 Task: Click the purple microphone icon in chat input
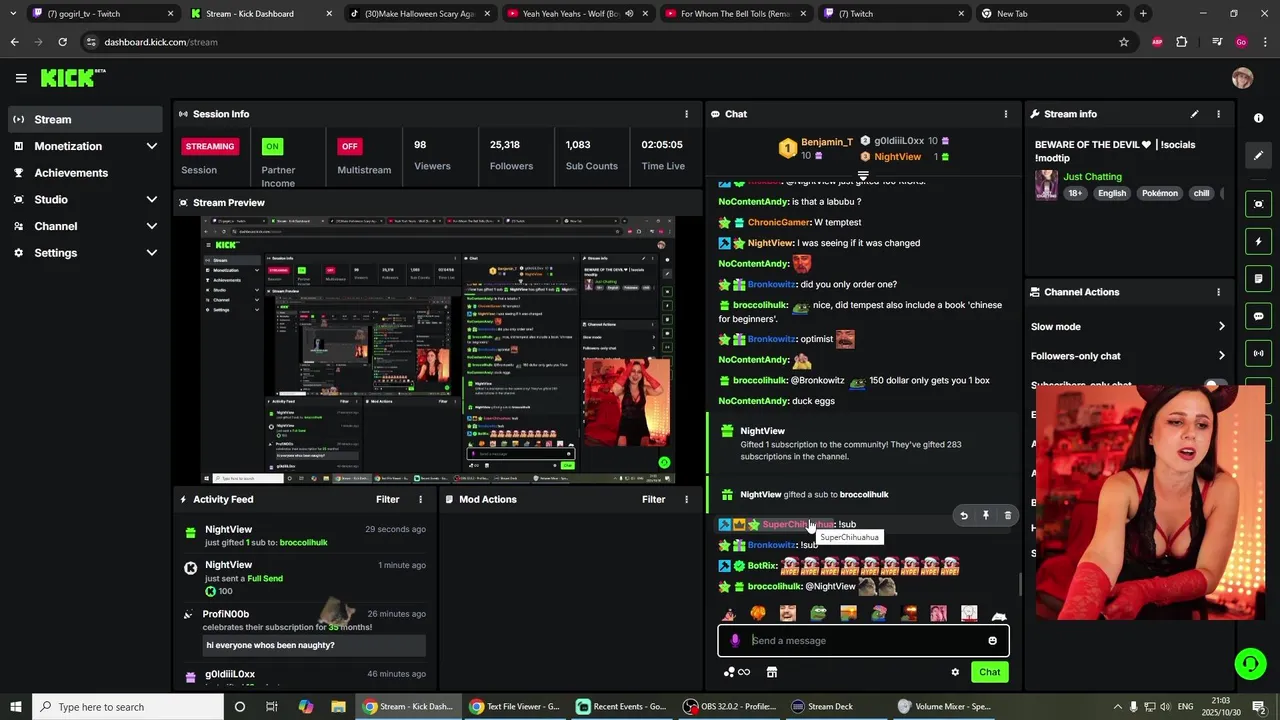point(735,641)
